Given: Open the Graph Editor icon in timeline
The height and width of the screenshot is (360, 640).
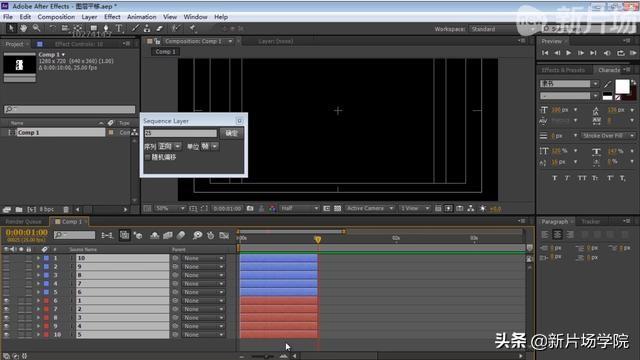Looking at the screenshot, I should click(224, 235).
